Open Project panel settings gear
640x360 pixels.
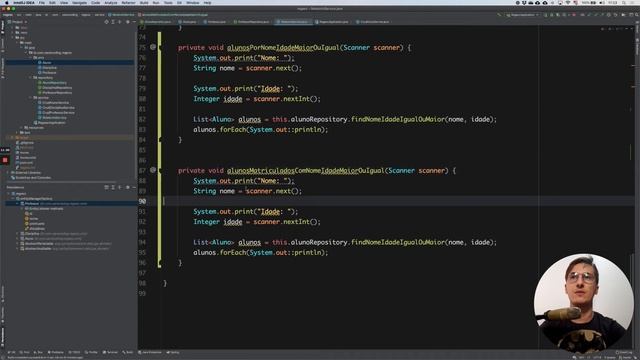click(127, 22)
